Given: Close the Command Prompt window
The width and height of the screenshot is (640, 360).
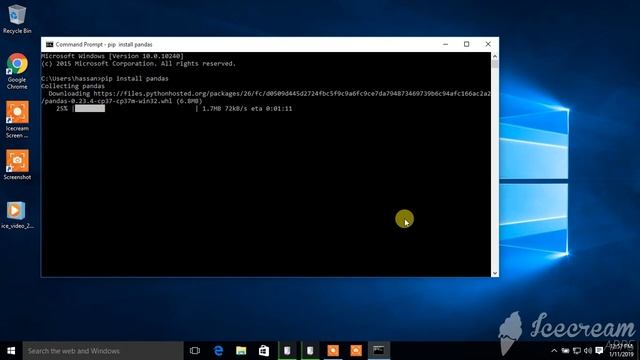Looking at the screenshot, I should click(488, 44).
